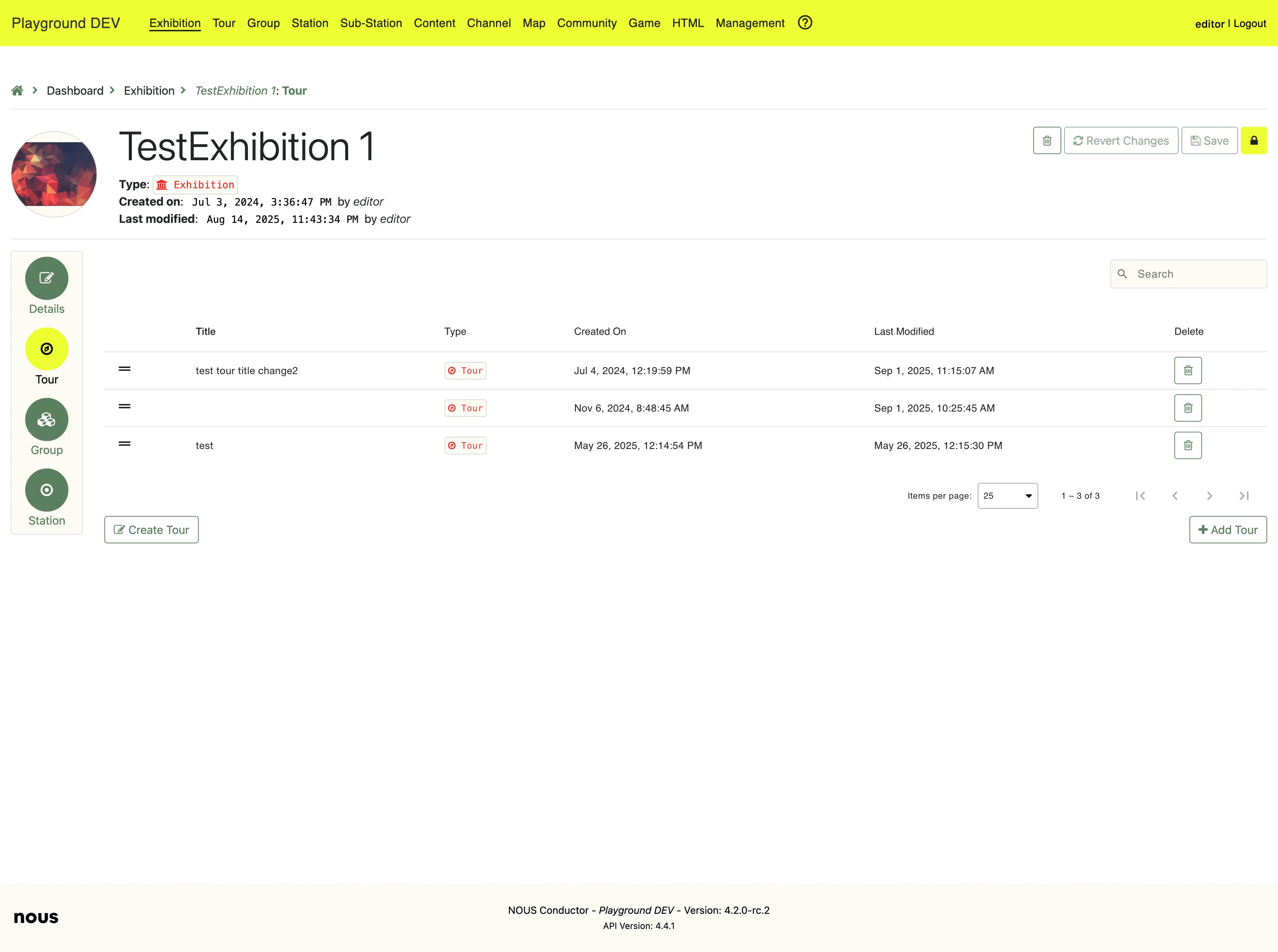Open the items per page dropdown
The height and width of the screenshot is (952, 1278).
point(1007,495)
